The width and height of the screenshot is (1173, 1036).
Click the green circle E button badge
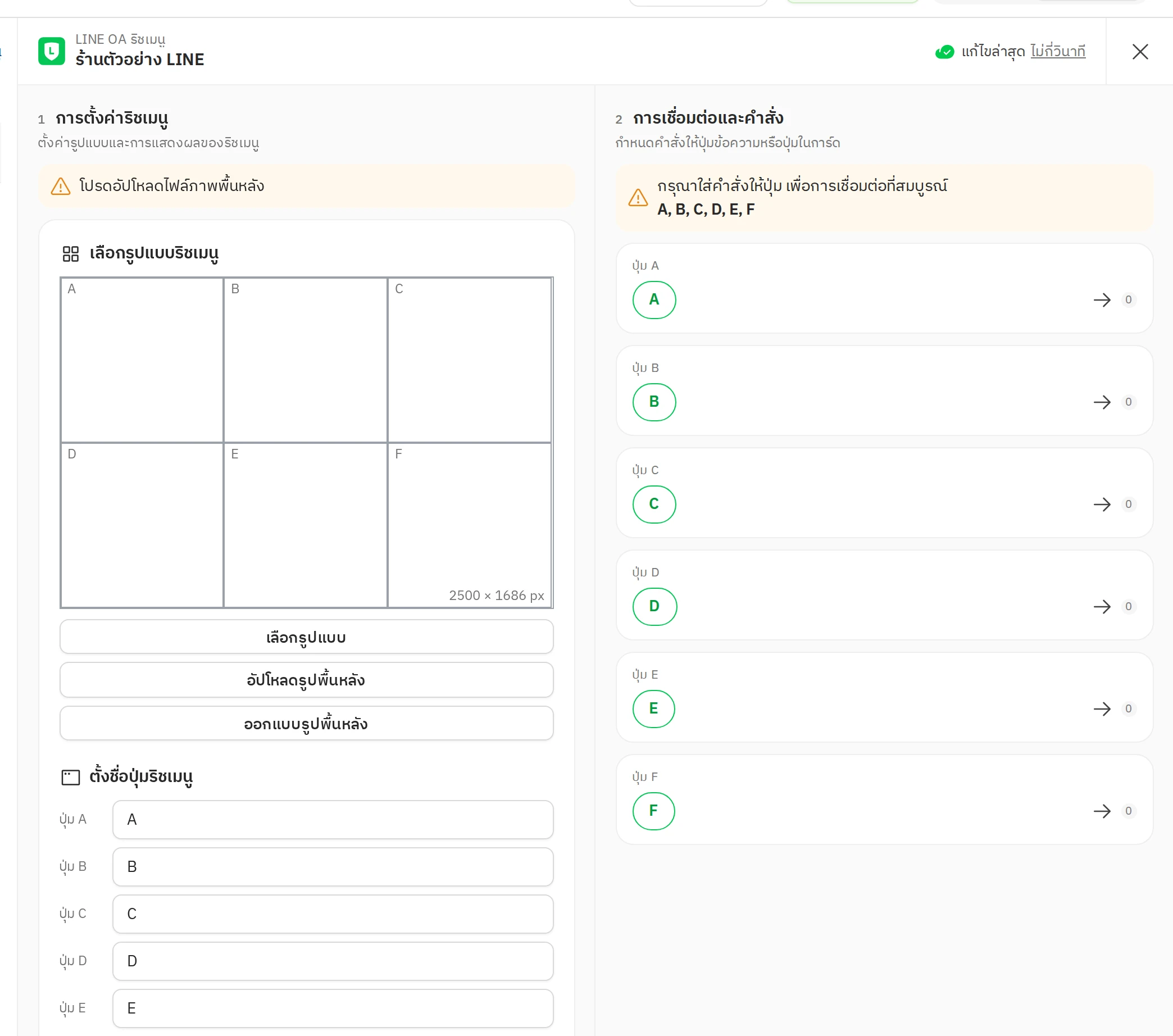[653, 708]
